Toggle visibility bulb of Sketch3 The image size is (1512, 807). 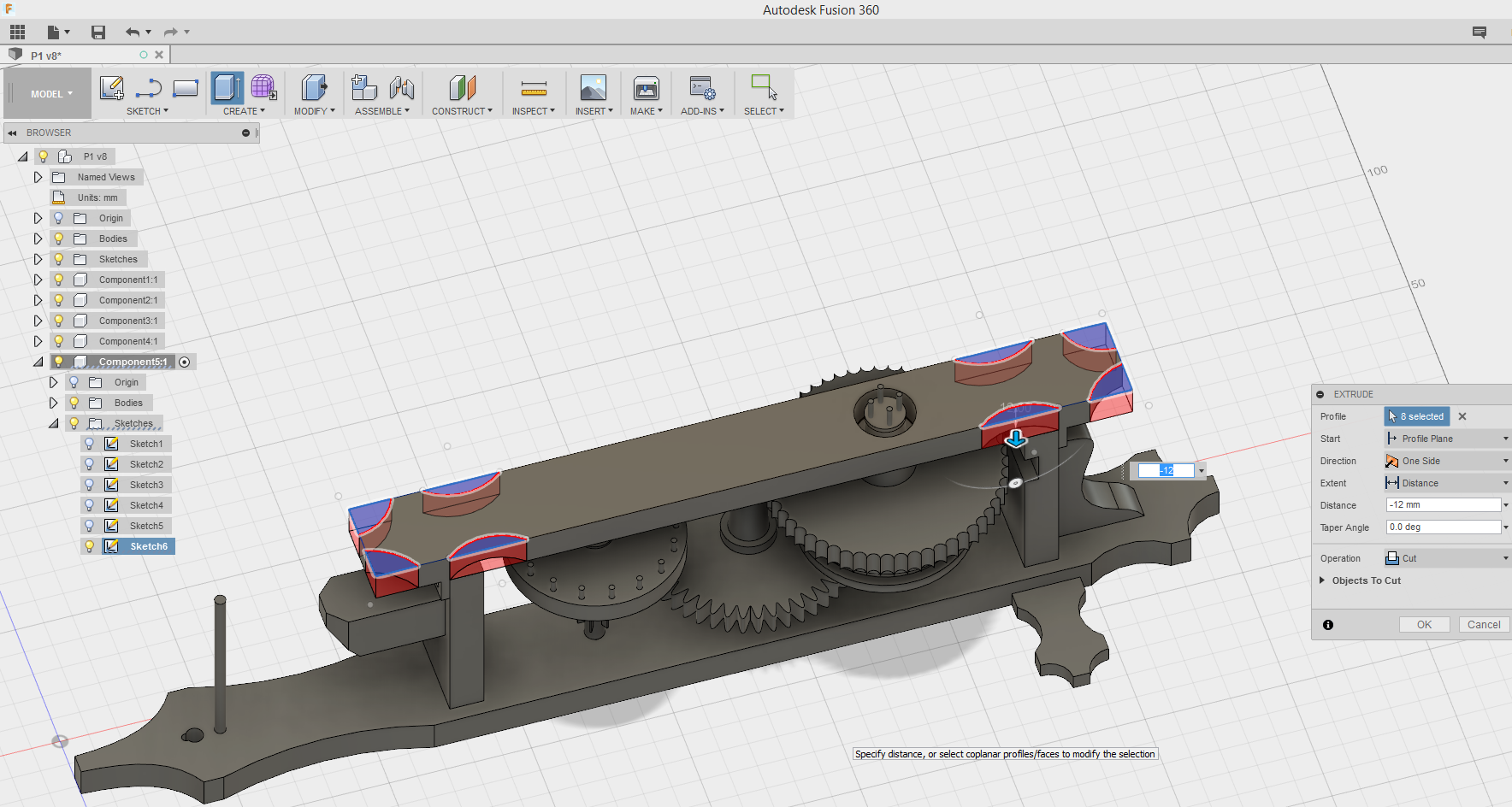[x=89, y=485]
